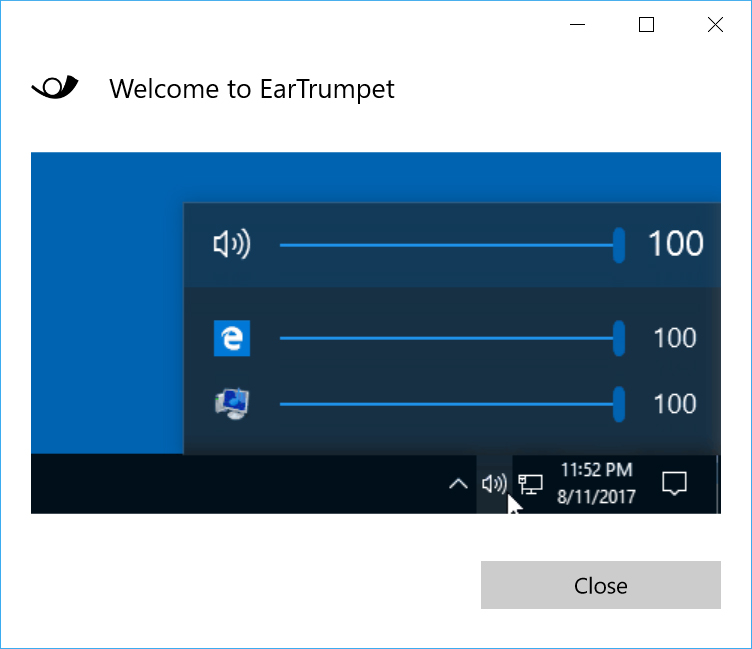The image size is (752, 649).
Task: Click the system sounds volume value 100
Action: [x=675, y=404]
